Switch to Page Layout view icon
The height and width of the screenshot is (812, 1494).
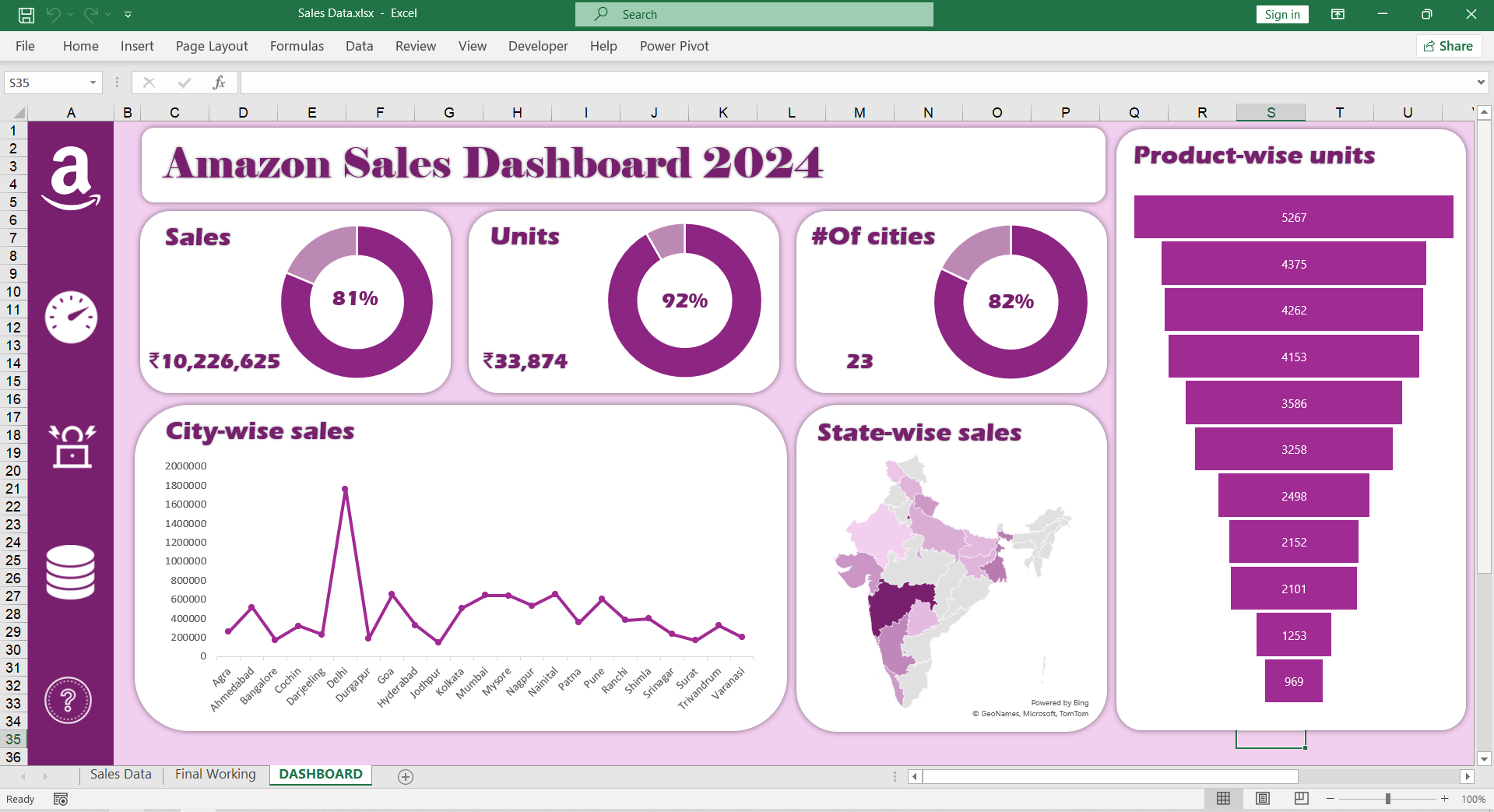click(1263, 799)
